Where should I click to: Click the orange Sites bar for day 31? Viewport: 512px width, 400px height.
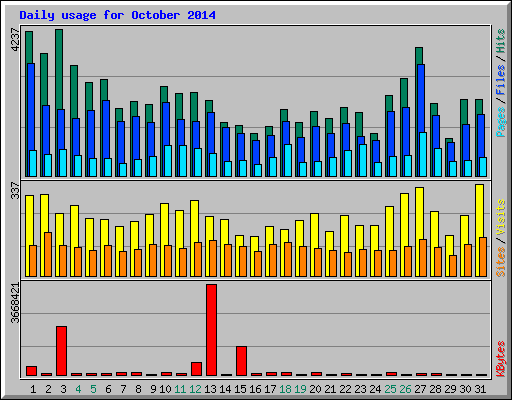(x=483, y=257)
